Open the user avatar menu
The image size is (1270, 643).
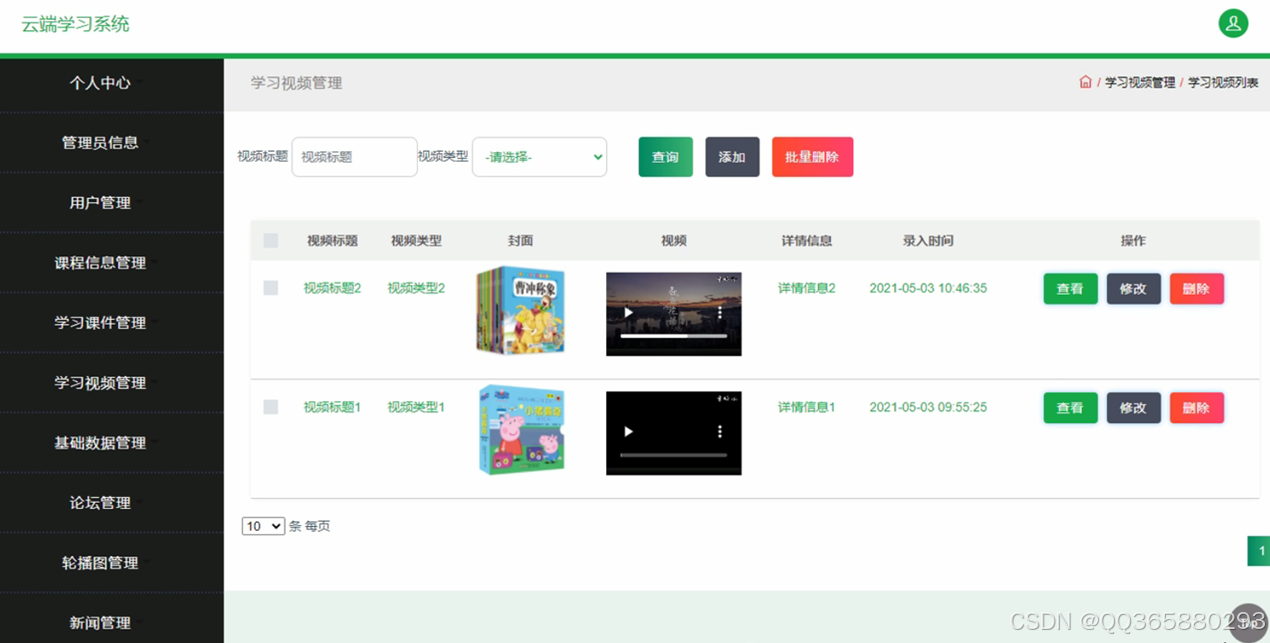[1233, 22]
